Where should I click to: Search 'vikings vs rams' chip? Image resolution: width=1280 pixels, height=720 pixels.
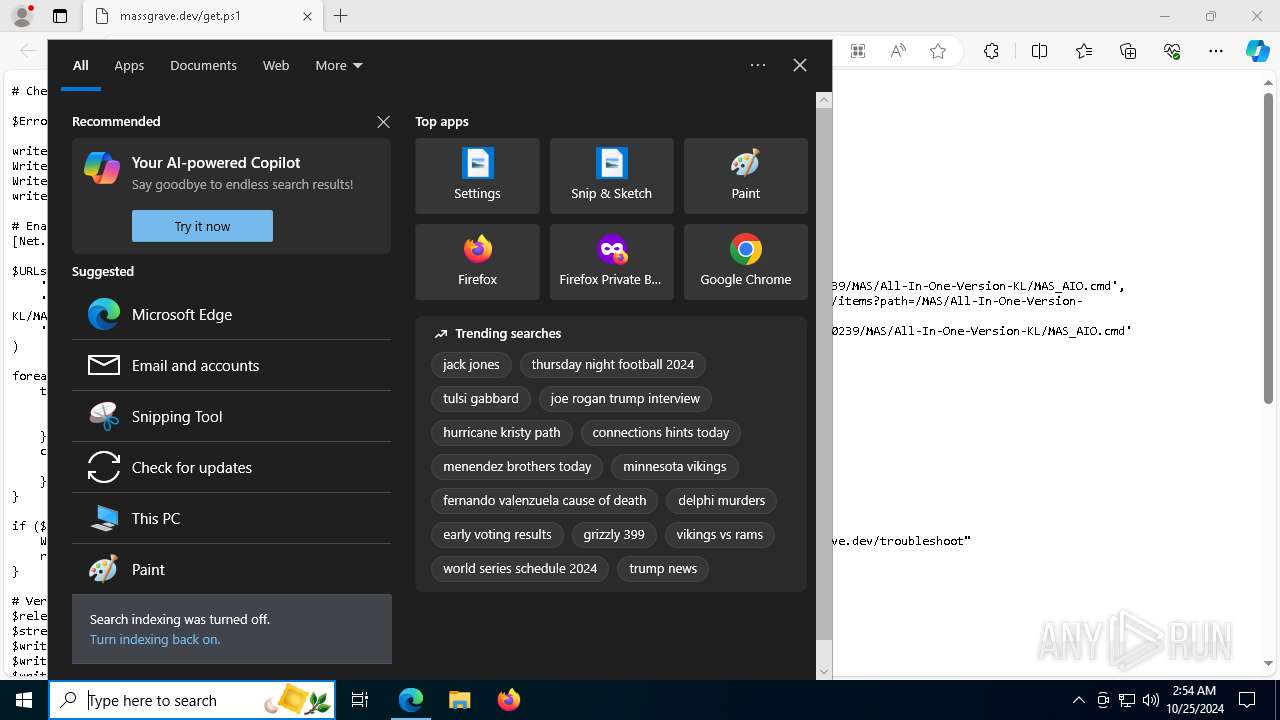[720, 535]
